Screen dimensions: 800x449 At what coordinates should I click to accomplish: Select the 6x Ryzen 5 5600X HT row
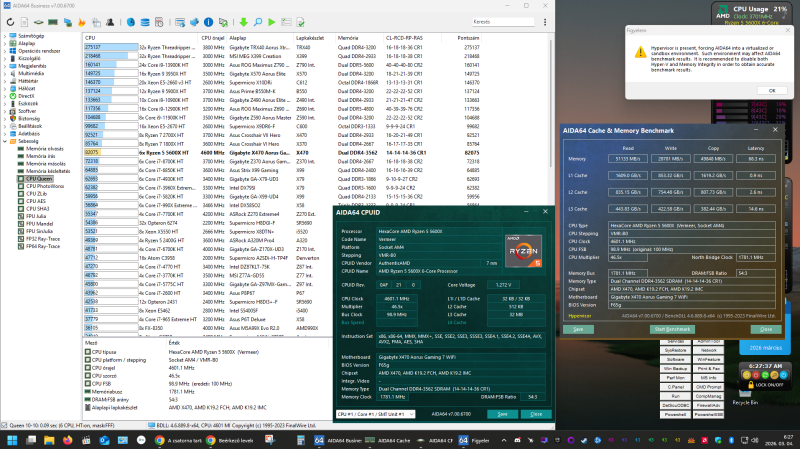[282, 153]
